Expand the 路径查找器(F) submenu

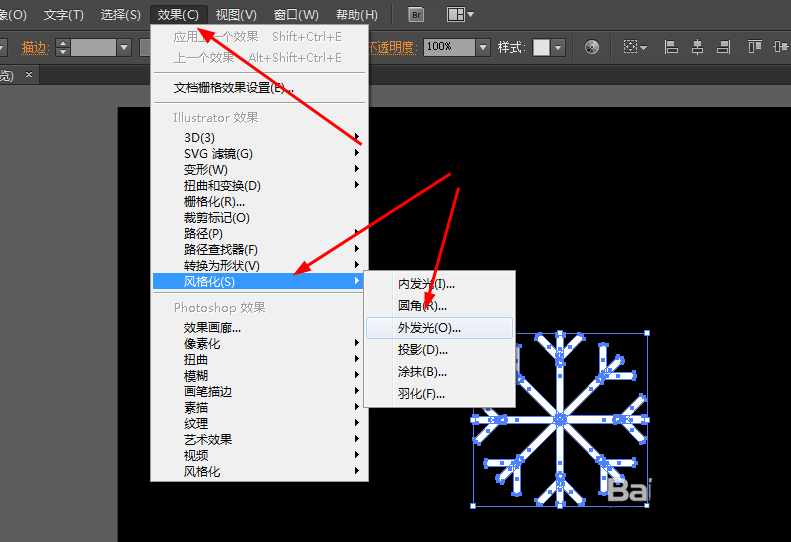coord(259,250)
